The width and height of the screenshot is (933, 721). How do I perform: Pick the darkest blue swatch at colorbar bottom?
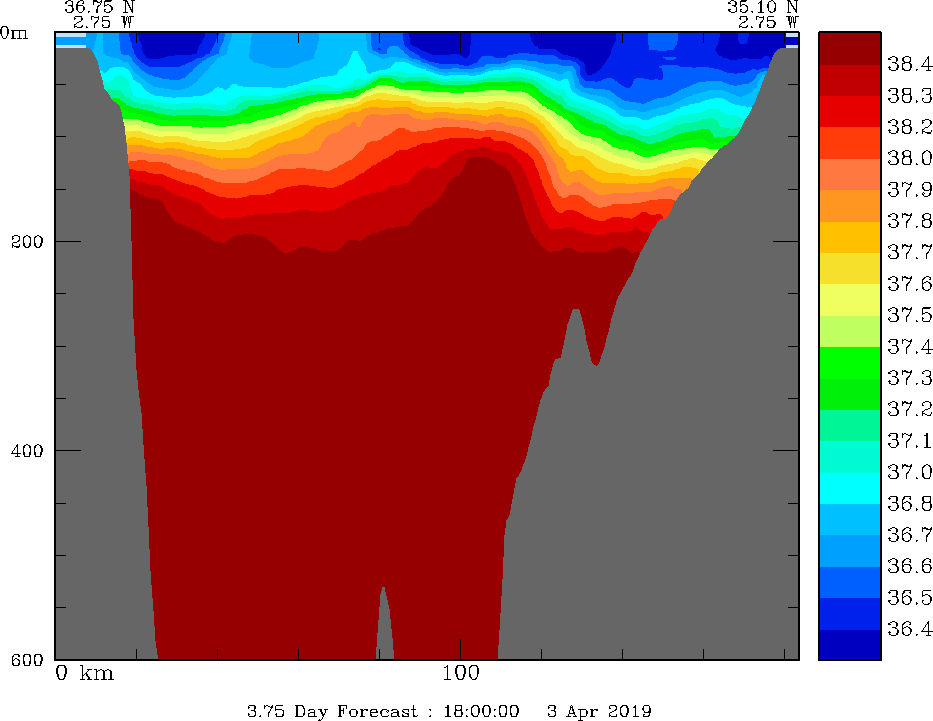(849, 645)
